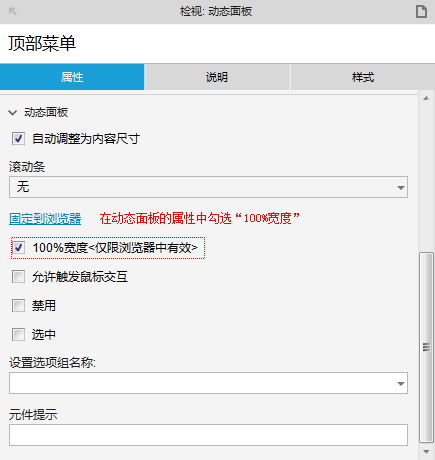
Task: Switch to the 样式 tab
Action: pyautogui.click(x=363, y=77)
